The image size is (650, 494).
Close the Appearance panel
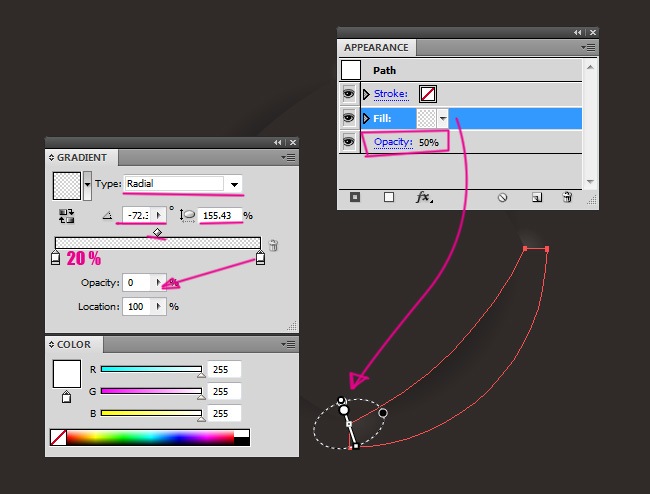(x=593, y=32)
